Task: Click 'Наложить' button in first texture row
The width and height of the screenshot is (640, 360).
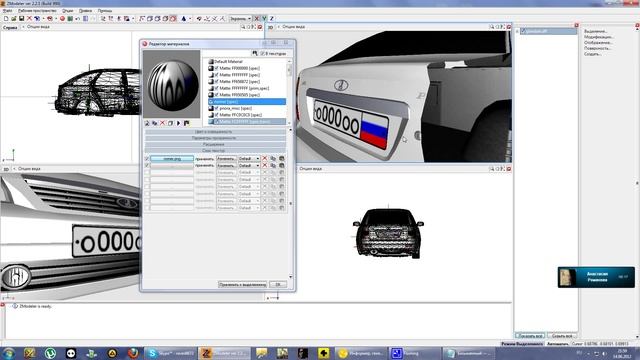Action: [x=226, y=158]
